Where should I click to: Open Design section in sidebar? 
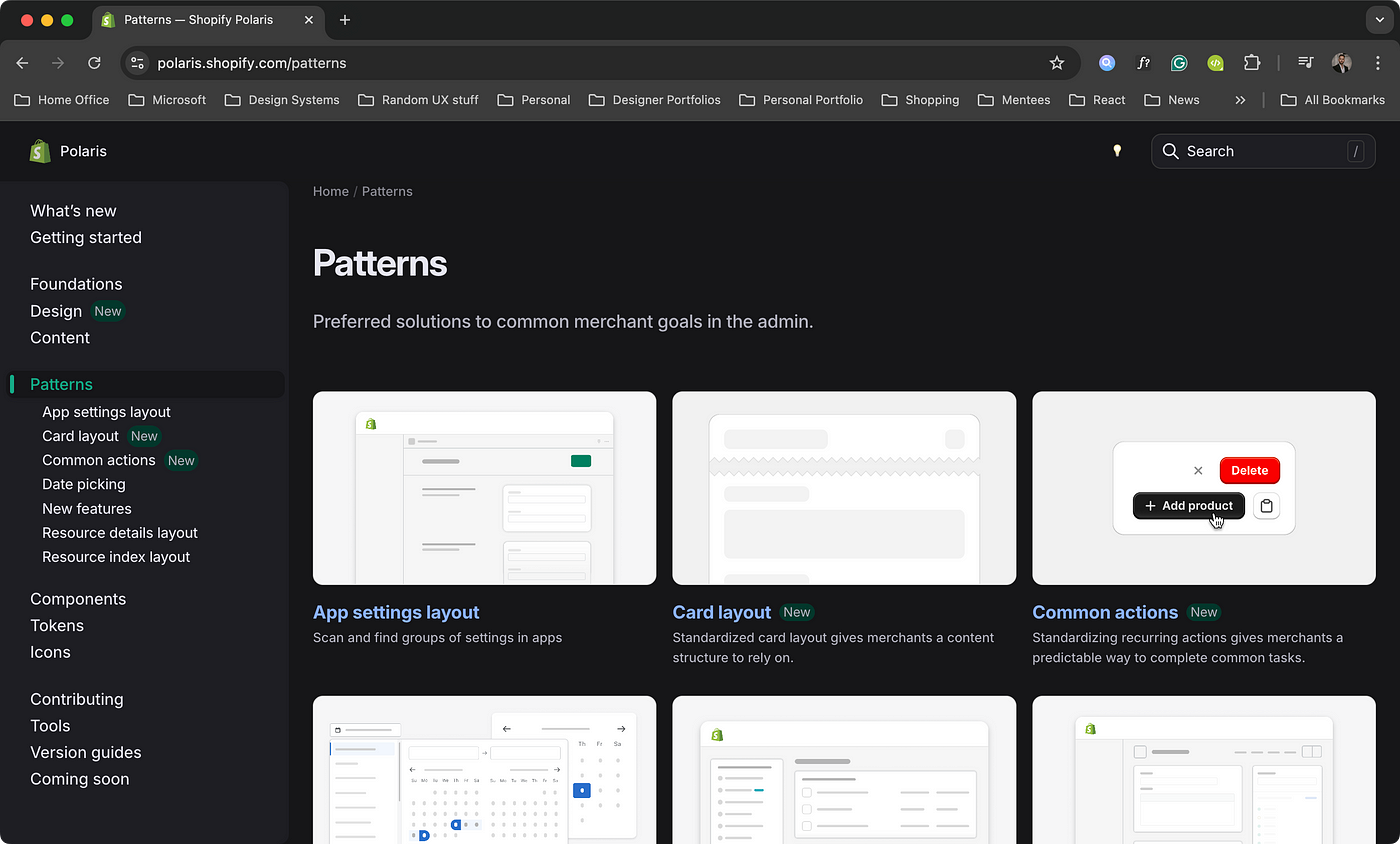pos(56,311)
